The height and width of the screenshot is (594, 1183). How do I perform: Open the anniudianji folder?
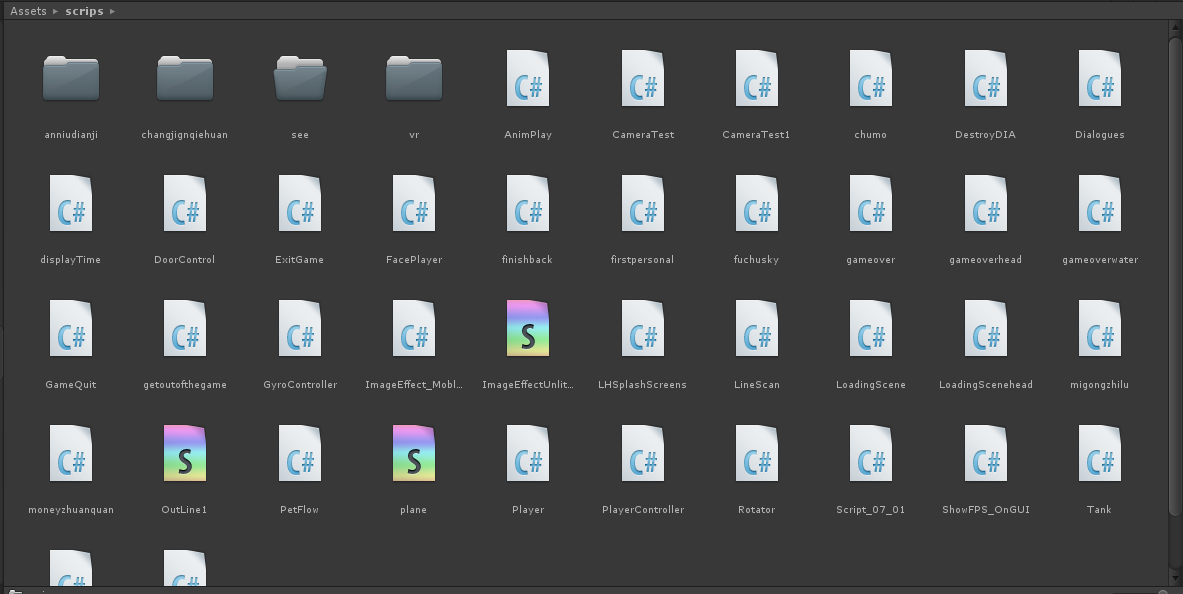[71, 78]
